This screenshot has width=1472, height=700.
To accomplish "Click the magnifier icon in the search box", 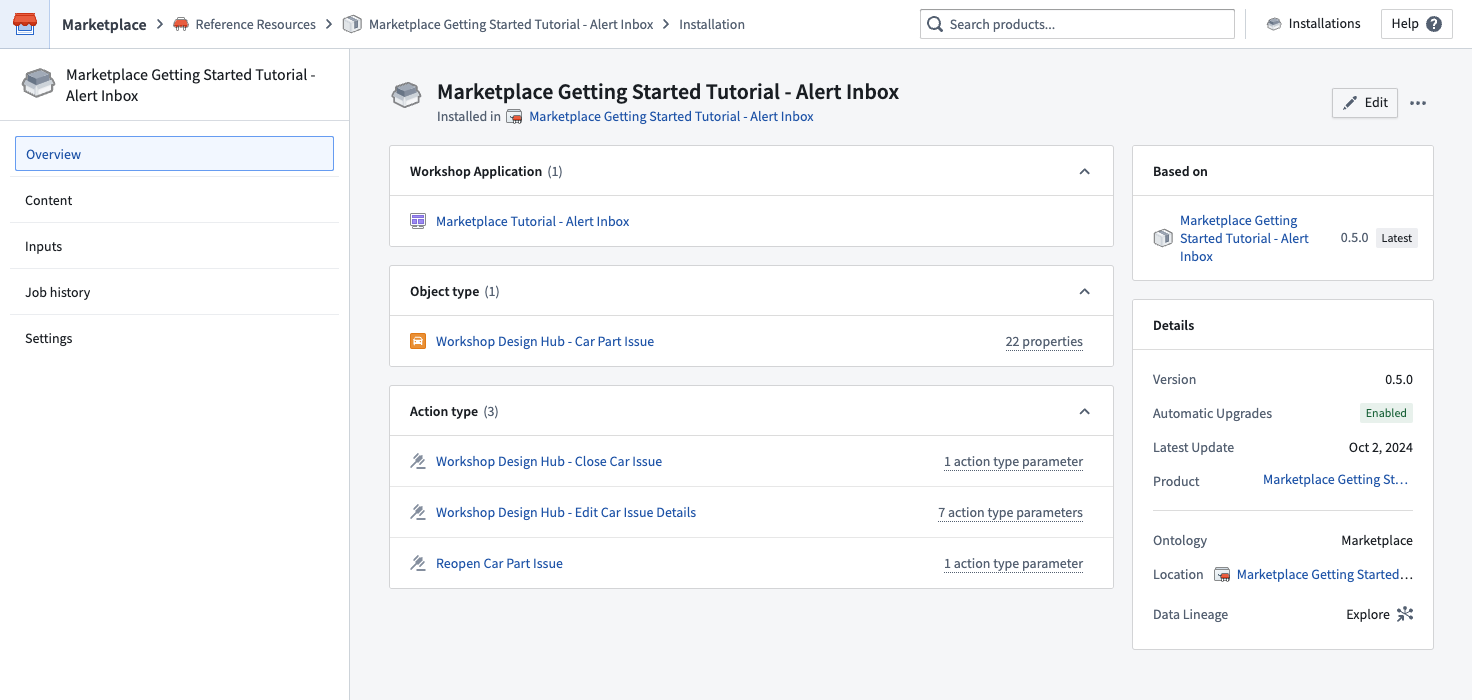I will [x=935, y=24].
